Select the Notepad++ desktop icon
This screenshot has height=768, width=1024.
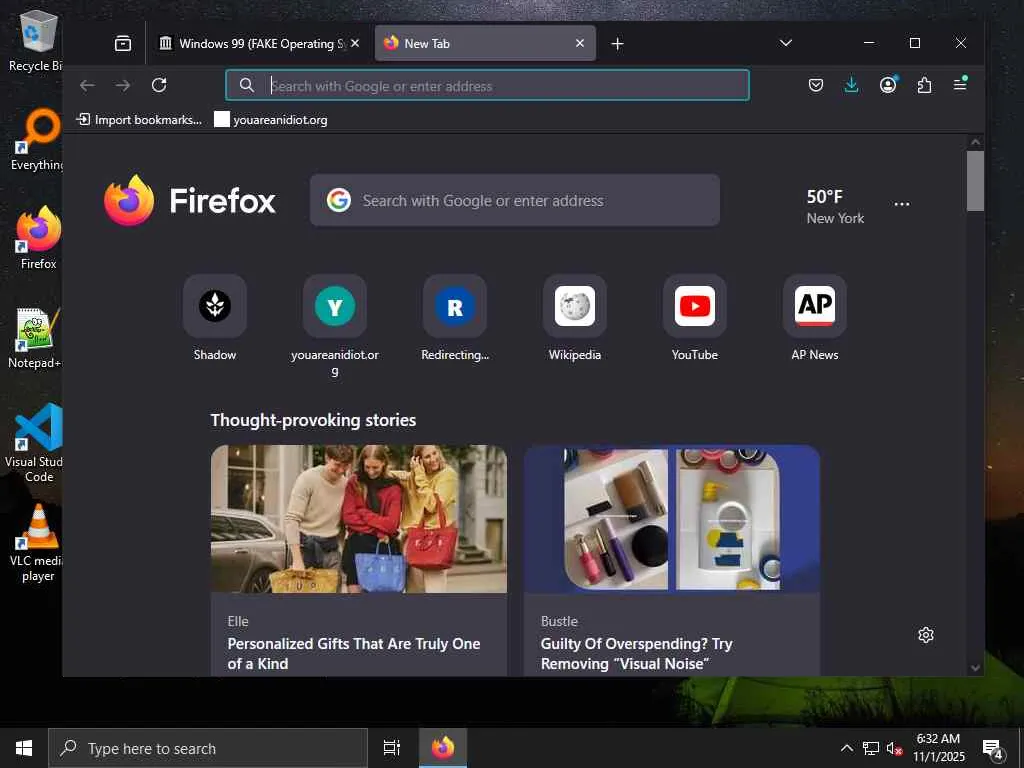[35, 338]
